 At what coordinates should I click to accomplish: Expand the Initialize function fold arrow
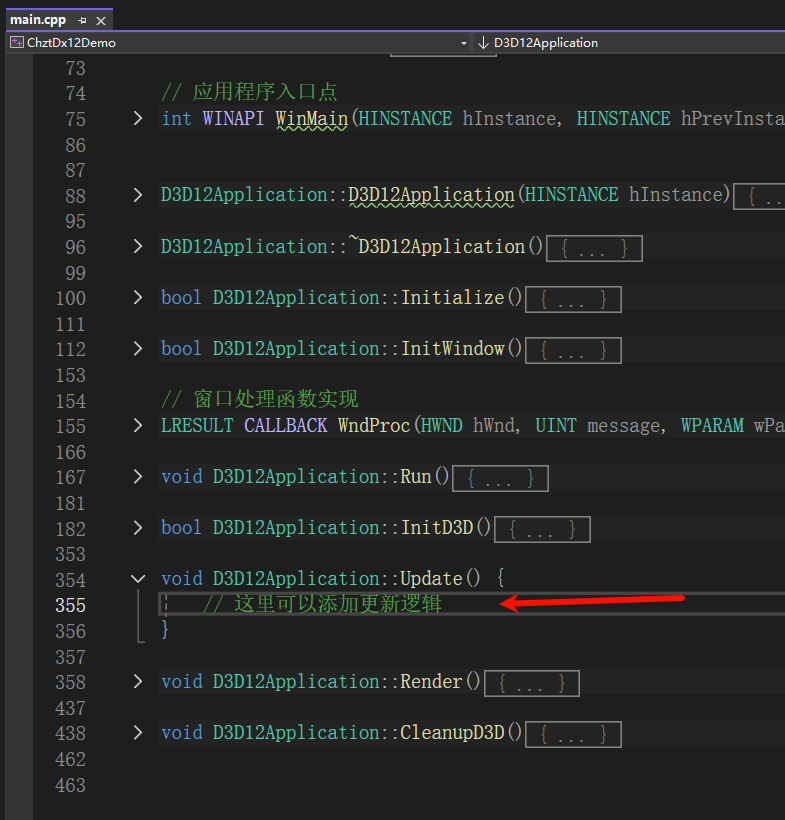(138, 297)
